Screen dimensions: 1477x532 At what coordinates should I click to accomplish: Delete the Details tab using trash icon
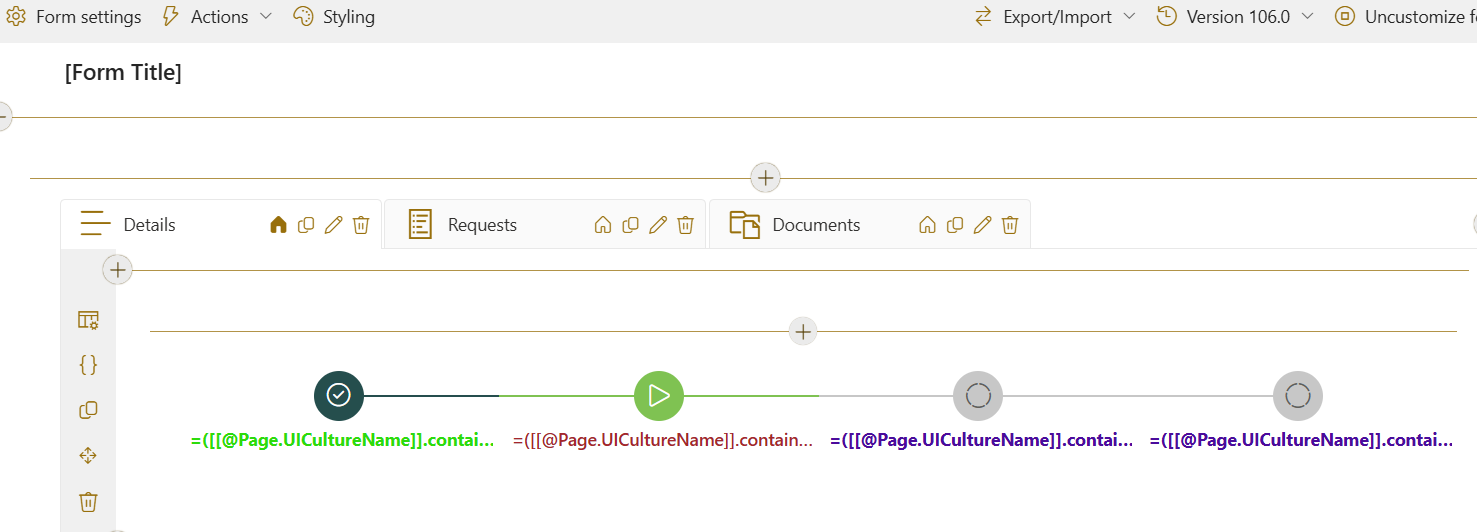361,225
